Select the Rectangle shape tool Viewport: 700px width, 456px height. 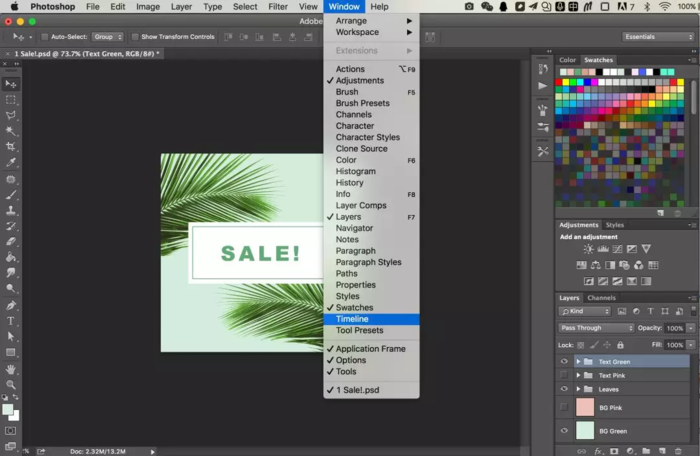pyautogui.click(x=11, y=352)
